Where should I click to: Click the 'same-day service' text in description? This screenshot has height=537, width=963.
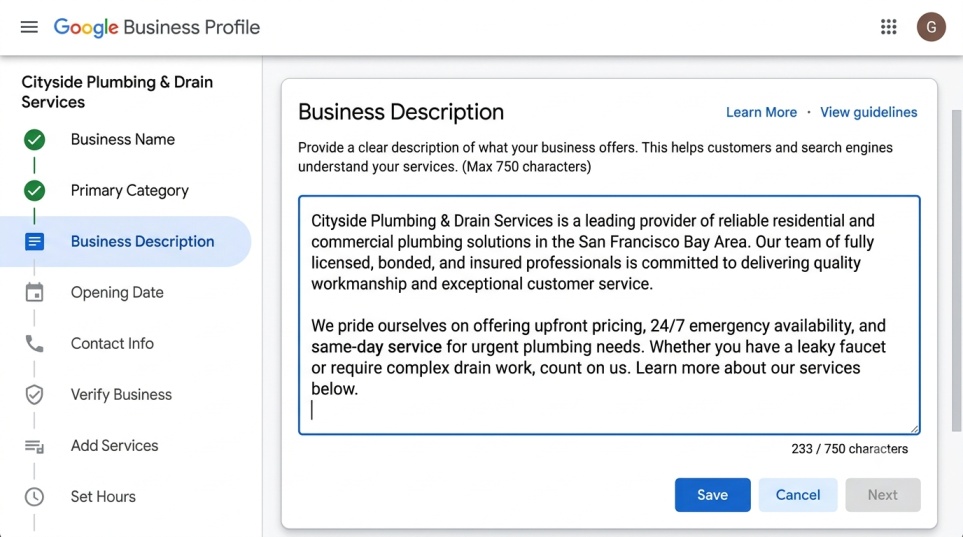pos(376,347)
